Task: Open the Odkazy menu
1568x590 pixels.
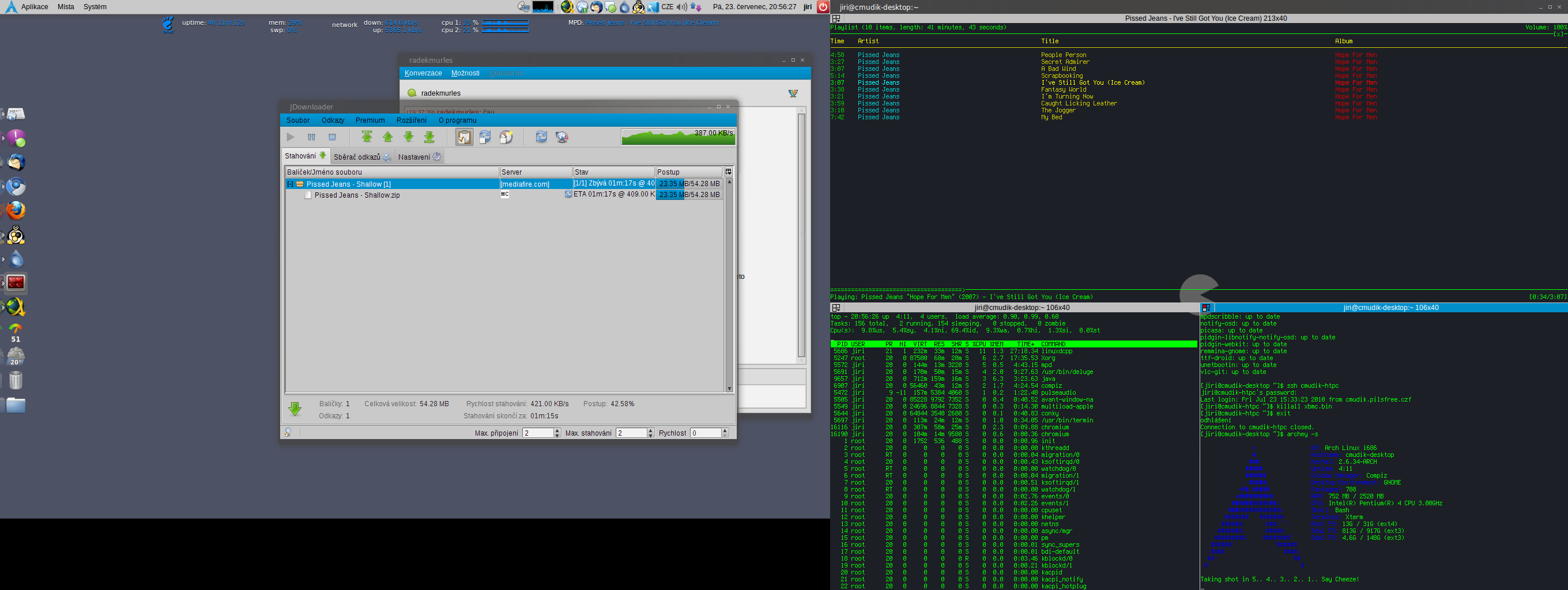Action: (x=333, y=120)
